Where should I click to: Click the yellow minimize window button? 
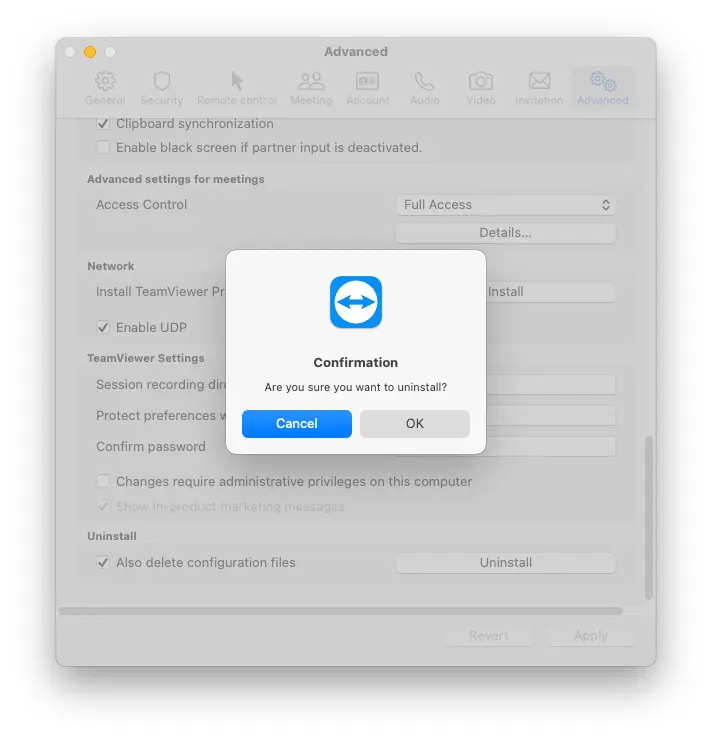click(x=90, y=52)
